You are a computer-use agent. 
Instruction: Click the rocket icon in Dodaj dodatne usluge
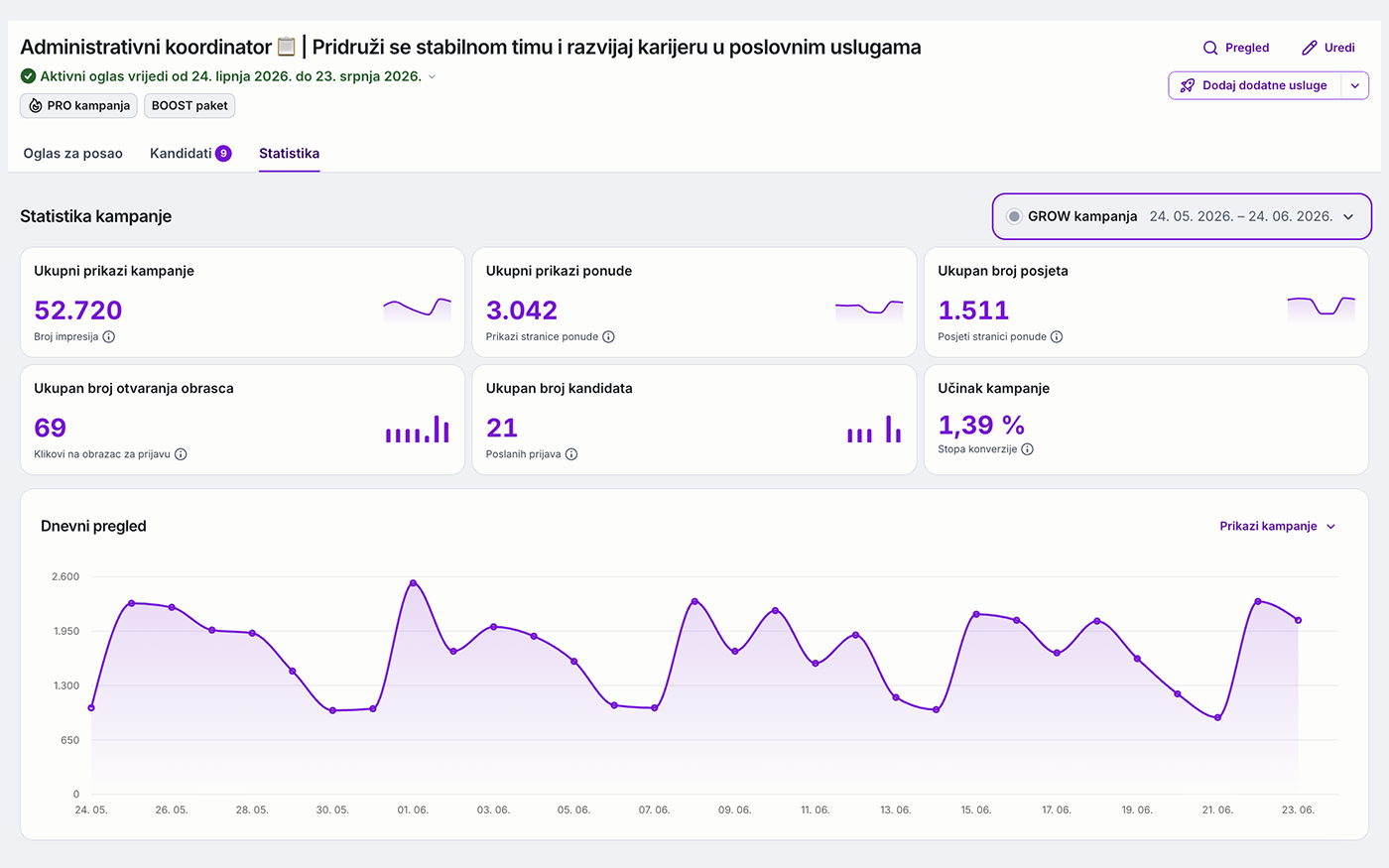1188,85
